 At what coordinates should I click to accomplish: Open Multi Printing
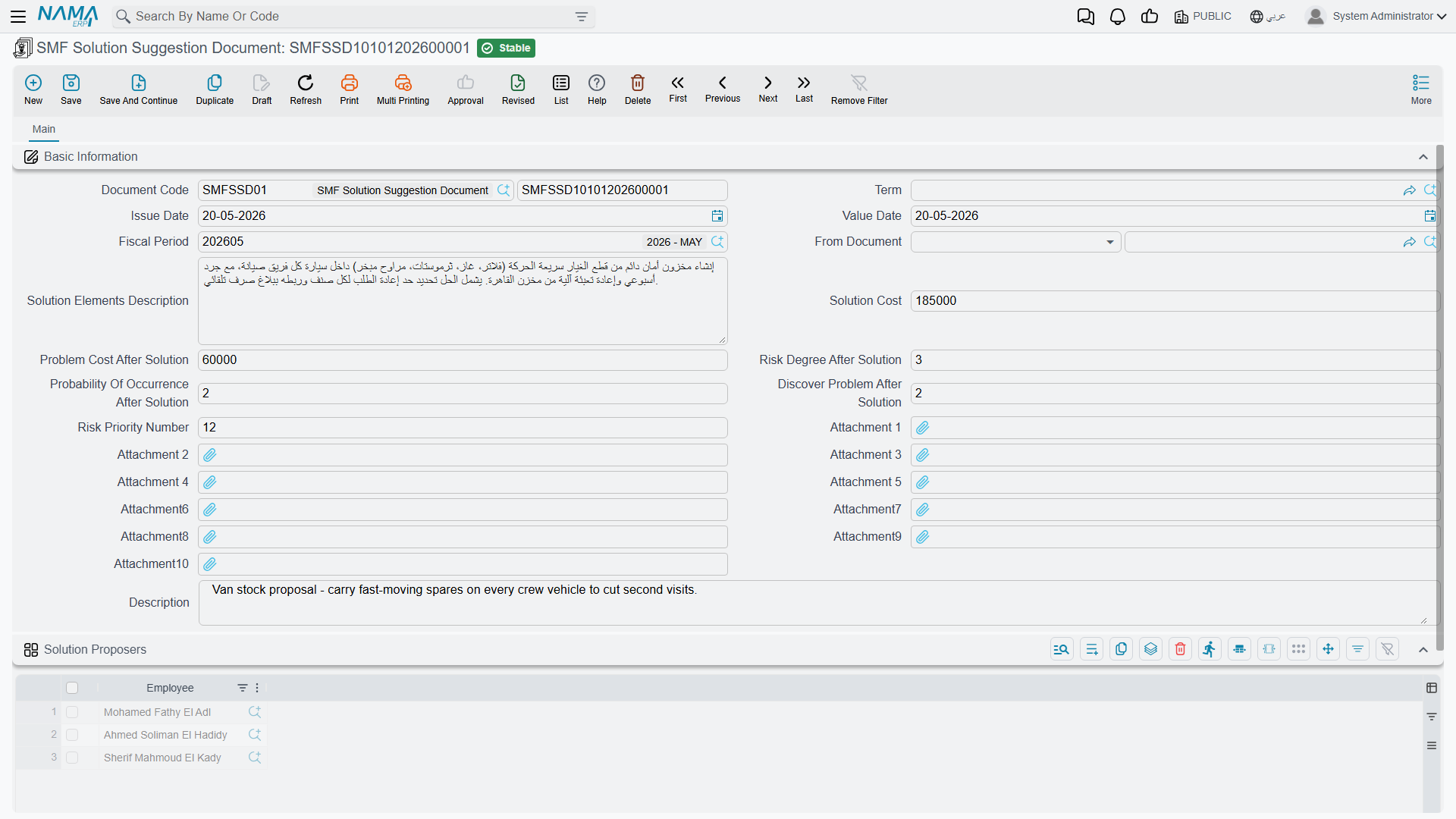(403, 89)
